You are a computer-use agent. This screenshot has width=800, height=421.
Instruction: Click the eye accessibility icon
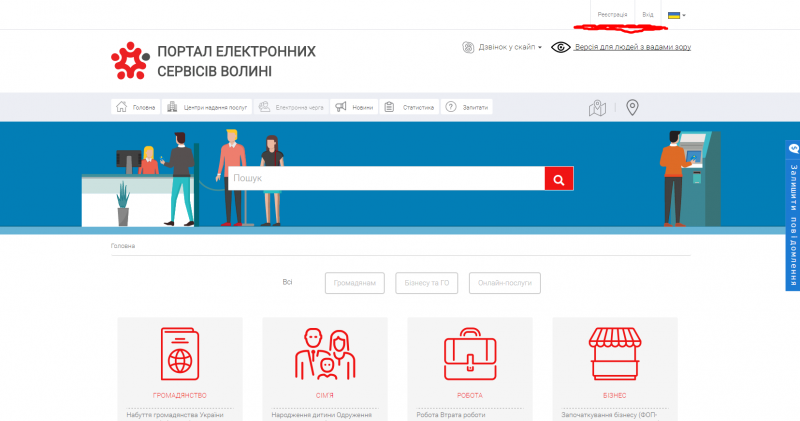pos(561,47)
